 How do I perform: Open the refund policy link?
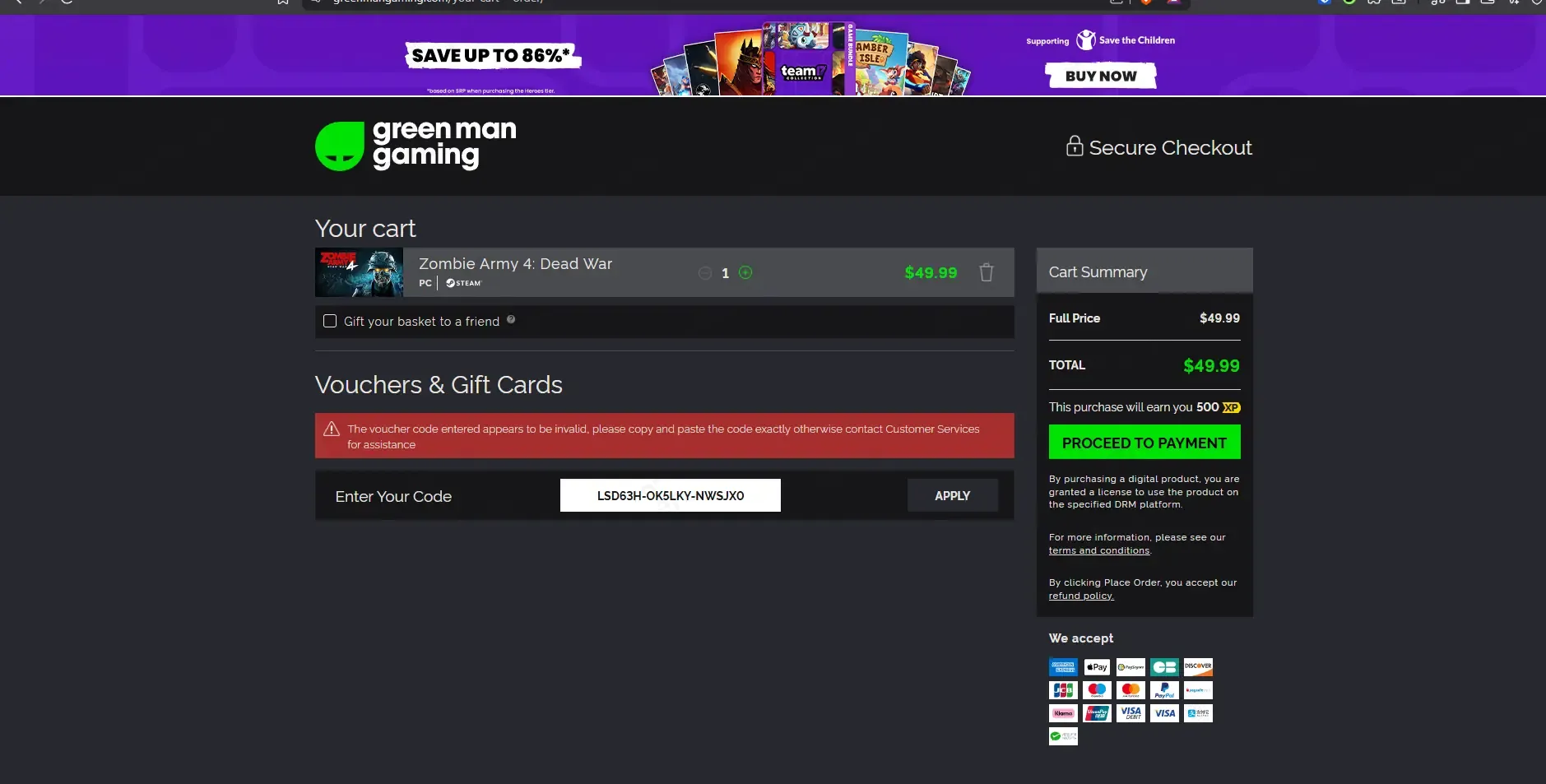click(x=1081, y=596)
